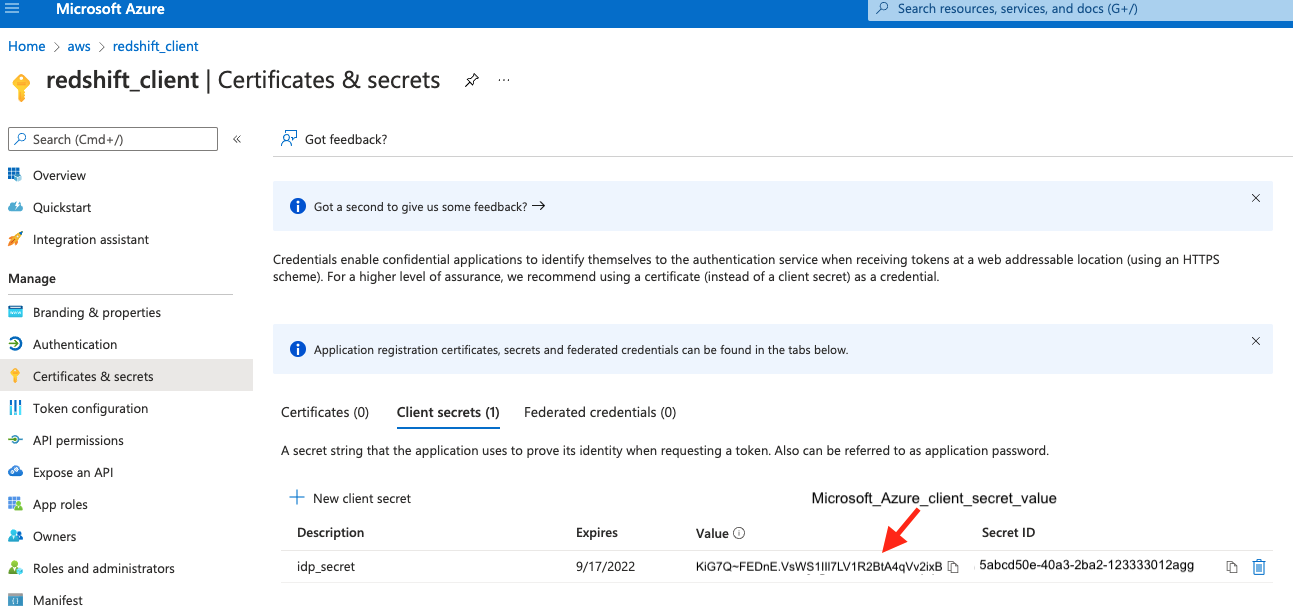Sort by Expires column header

click(597, 532)
